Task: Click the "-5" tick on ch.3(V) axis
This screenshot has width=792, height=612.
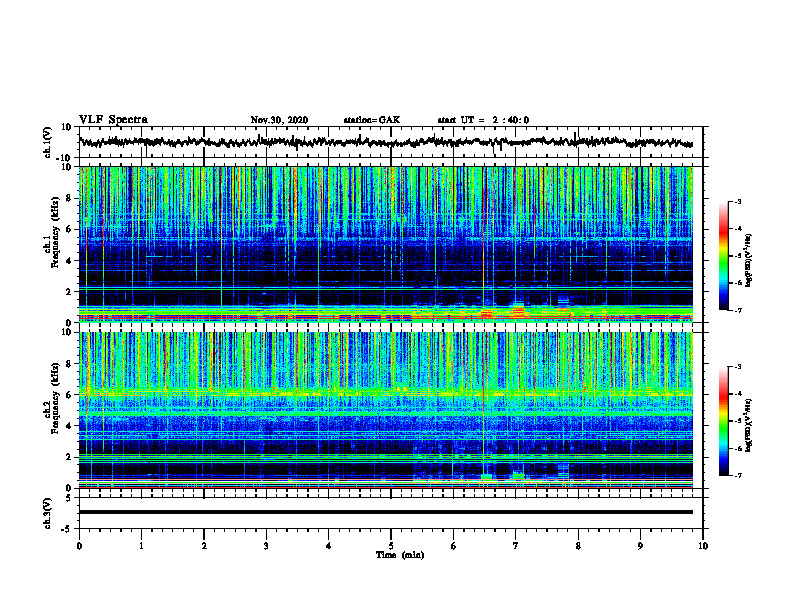Action: click(x=67, y=529)
